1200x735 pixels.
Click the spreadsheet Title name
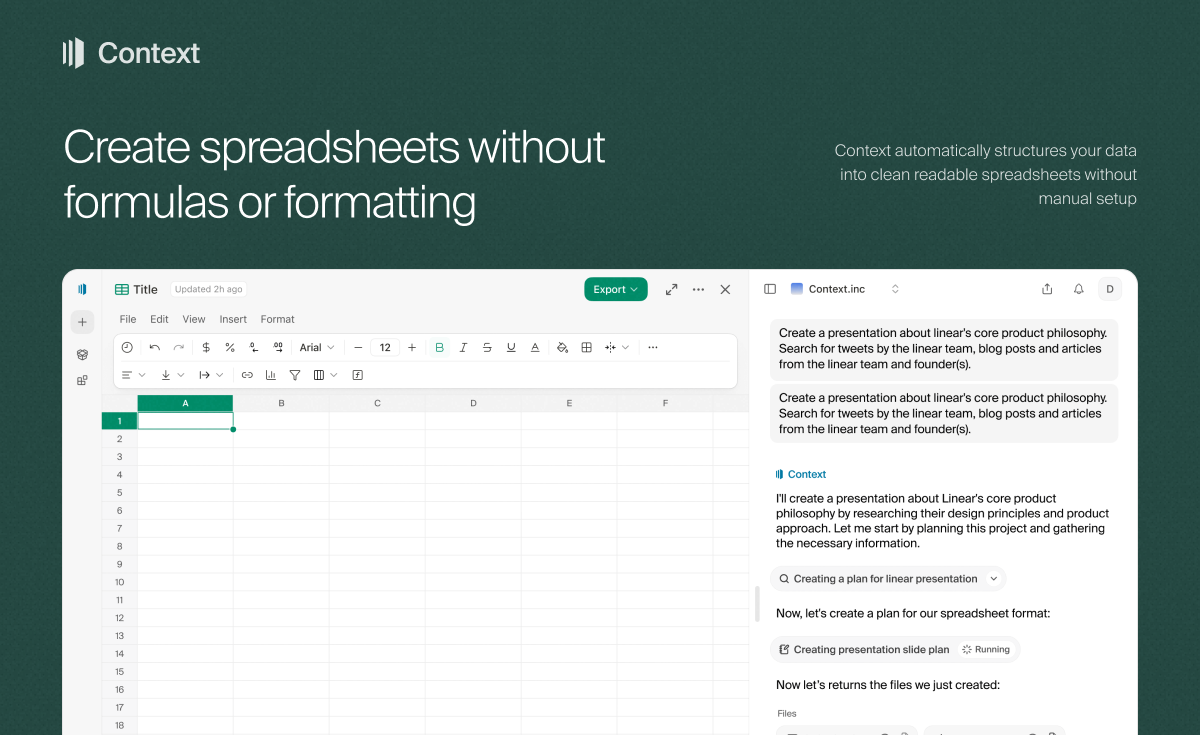click(146, 289)
